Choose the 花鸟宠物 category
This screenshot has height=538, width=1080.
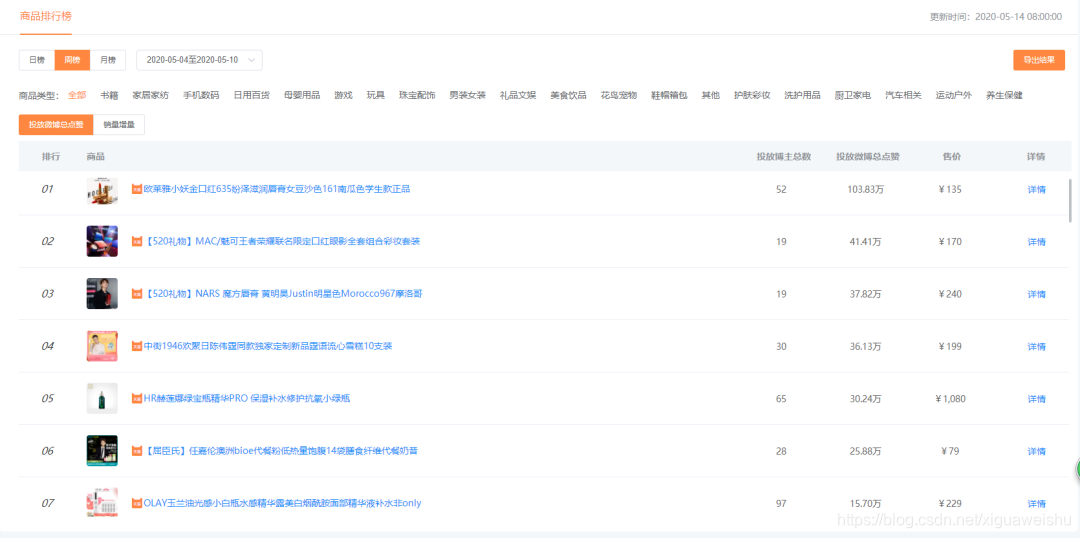tap(619, 95)
